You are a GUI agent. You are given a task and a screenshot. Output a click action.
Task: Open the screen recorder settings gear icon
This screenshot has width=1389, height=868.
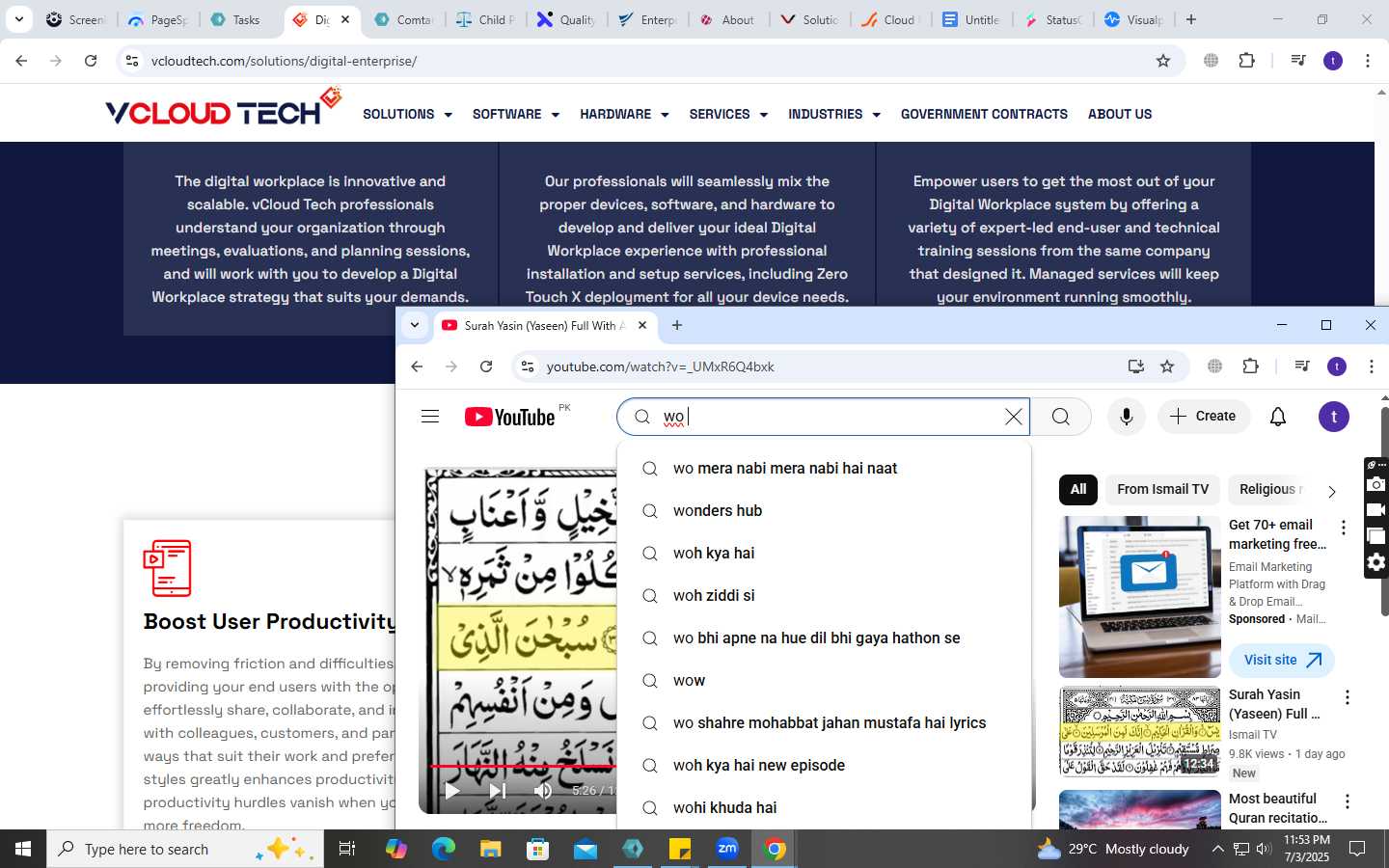pos(1376,562)
